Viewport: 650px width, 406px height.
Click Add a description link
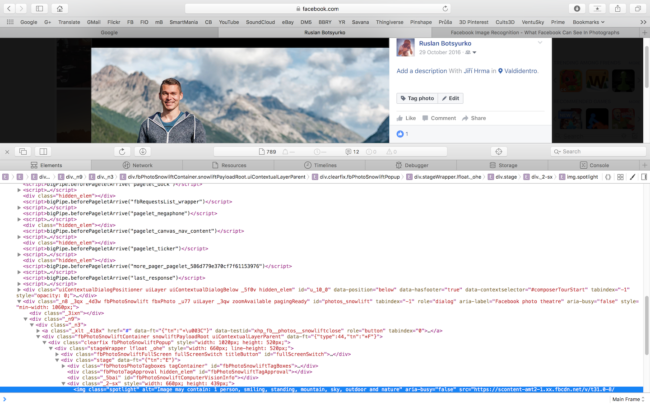click(422, 71)
